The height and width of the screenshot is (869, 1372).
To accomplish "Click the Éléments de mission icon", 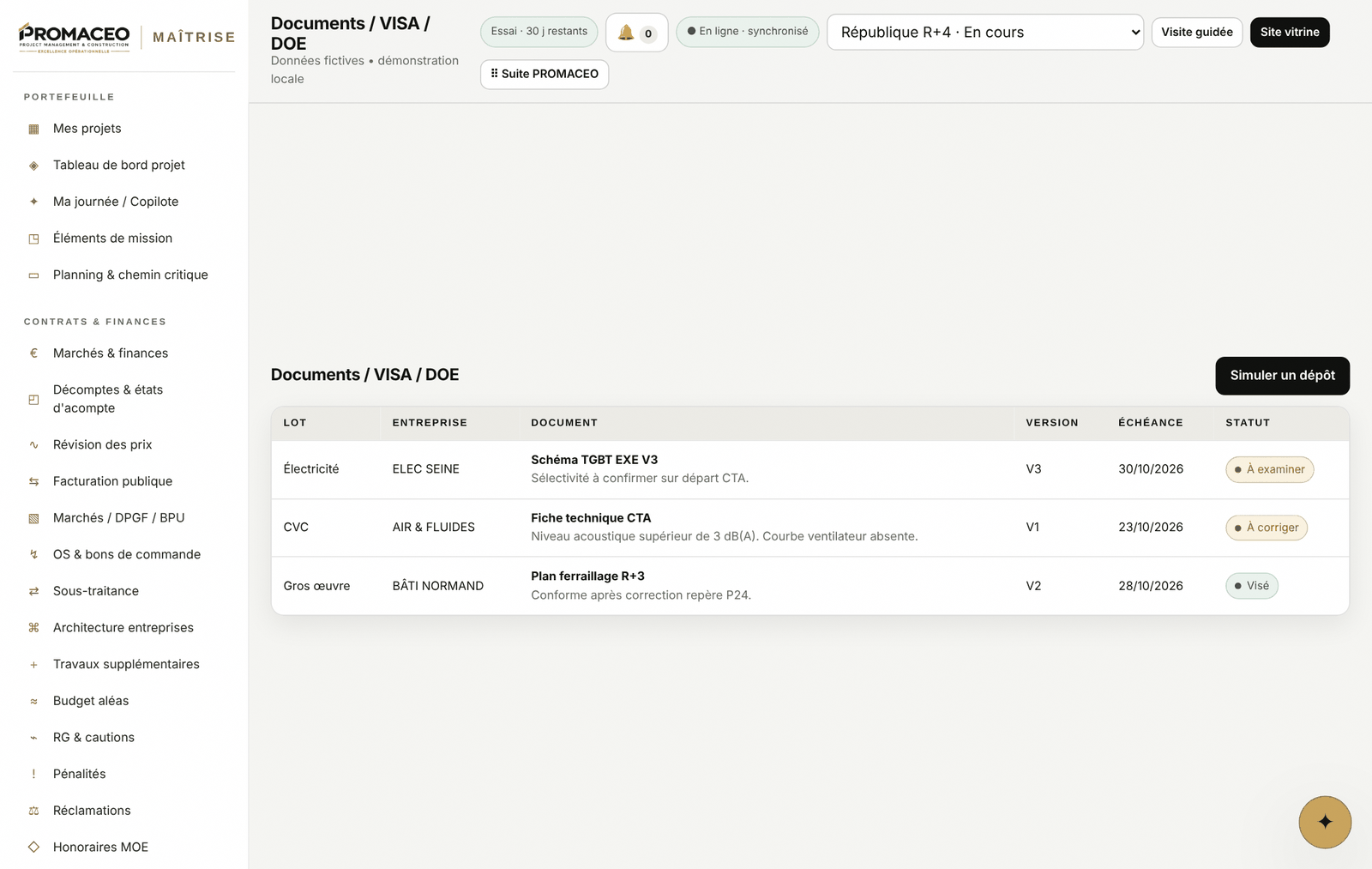I will point(33,238).
